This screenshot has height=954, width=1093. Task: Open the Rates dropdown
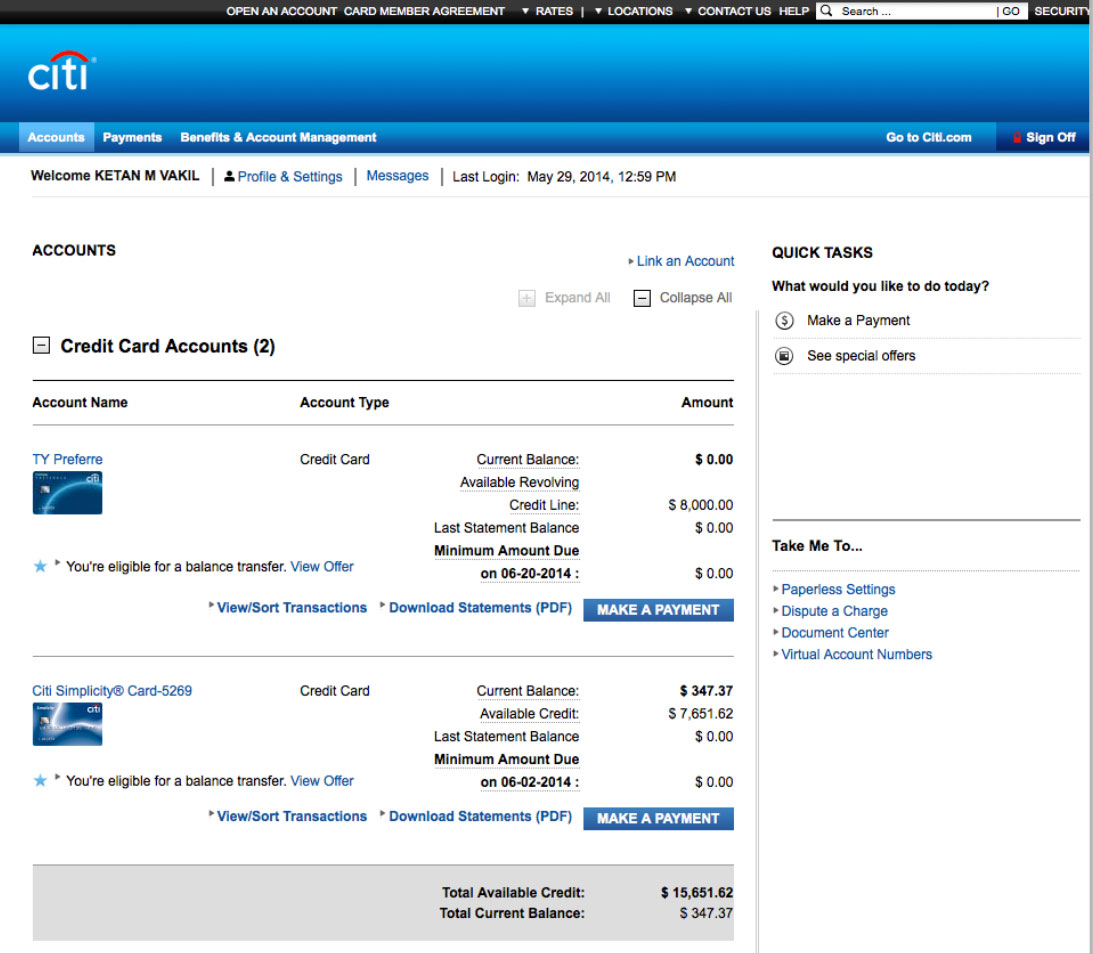(x=547, y=11)
